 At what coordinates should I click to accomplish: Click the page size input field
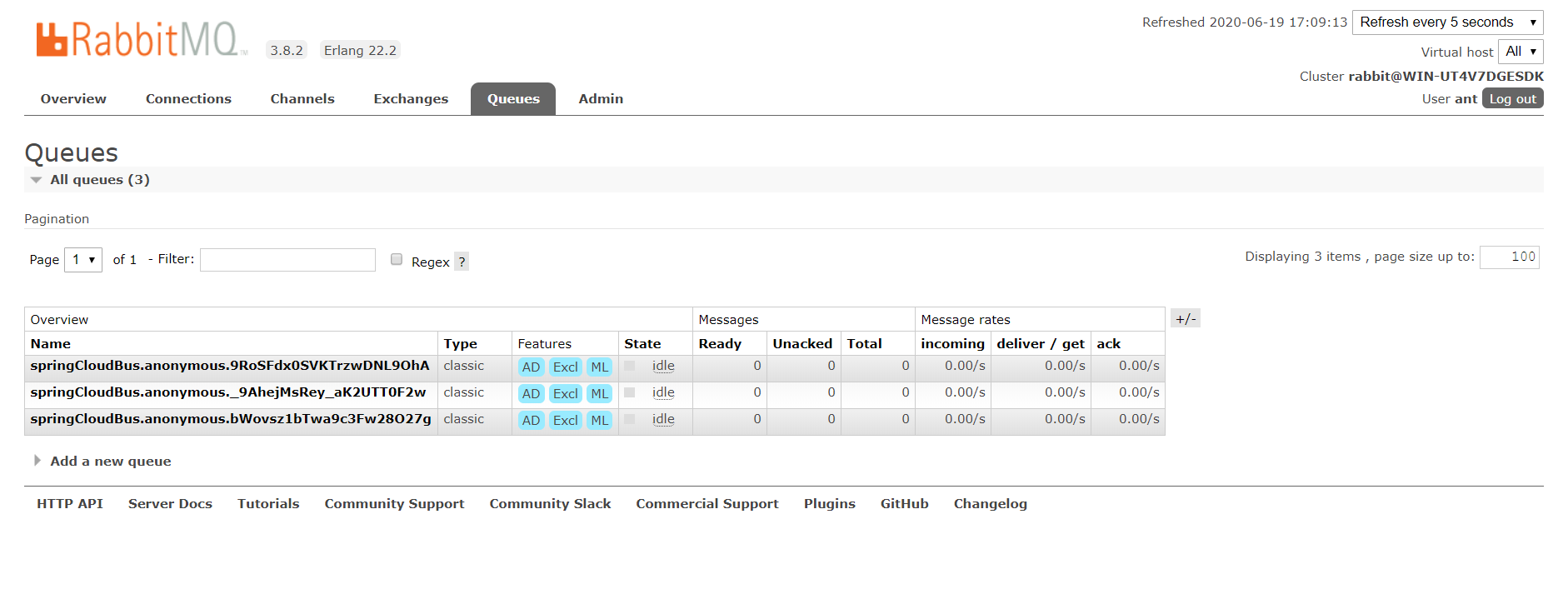1509,257
